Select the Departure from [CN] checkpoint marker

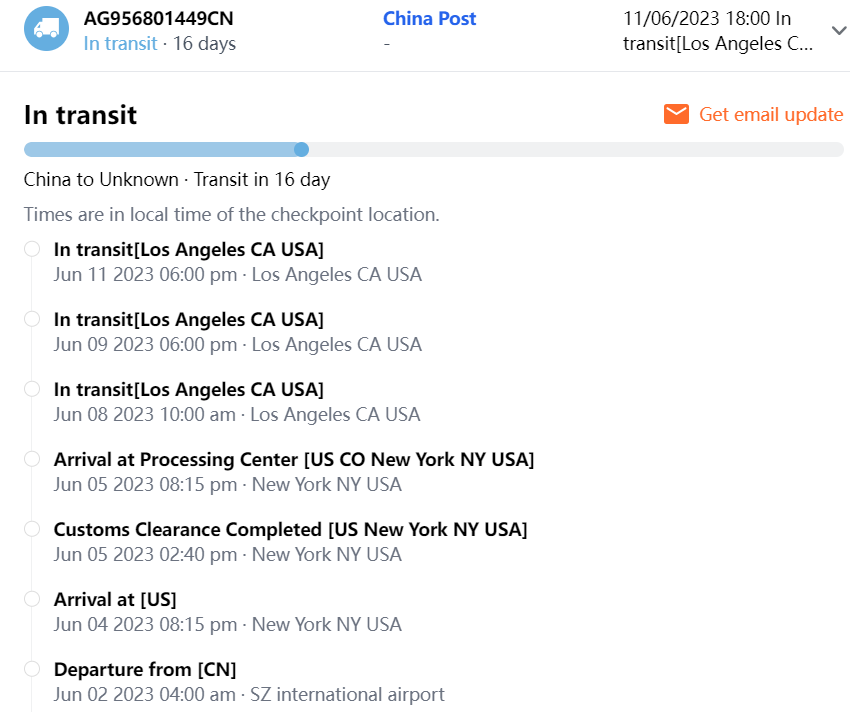point(32,669)
